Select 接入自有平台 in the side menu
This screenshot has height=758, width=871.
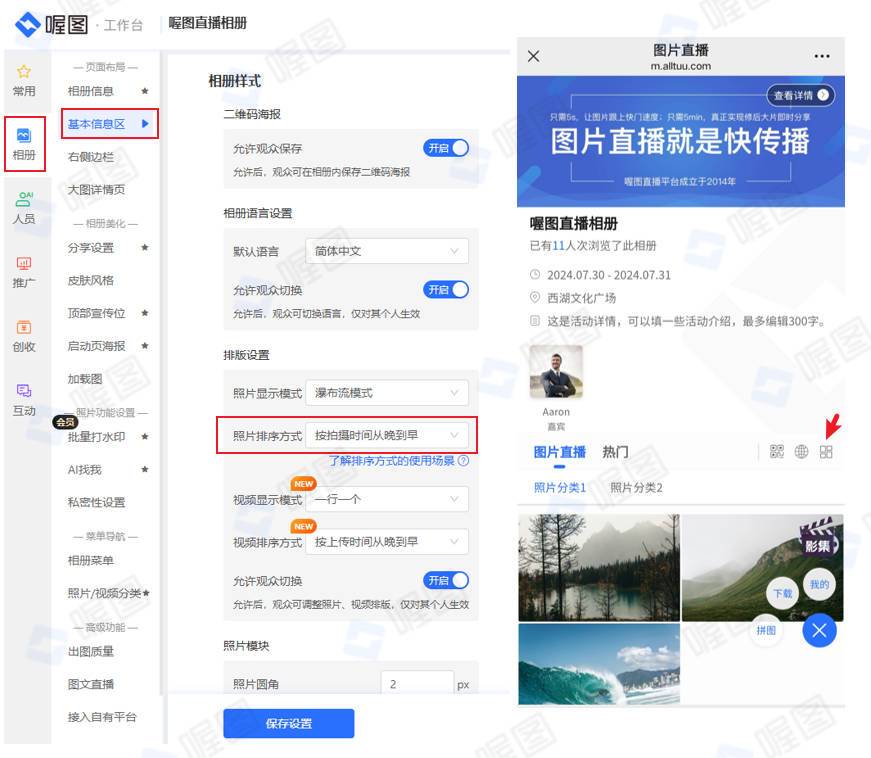(102, 717)
